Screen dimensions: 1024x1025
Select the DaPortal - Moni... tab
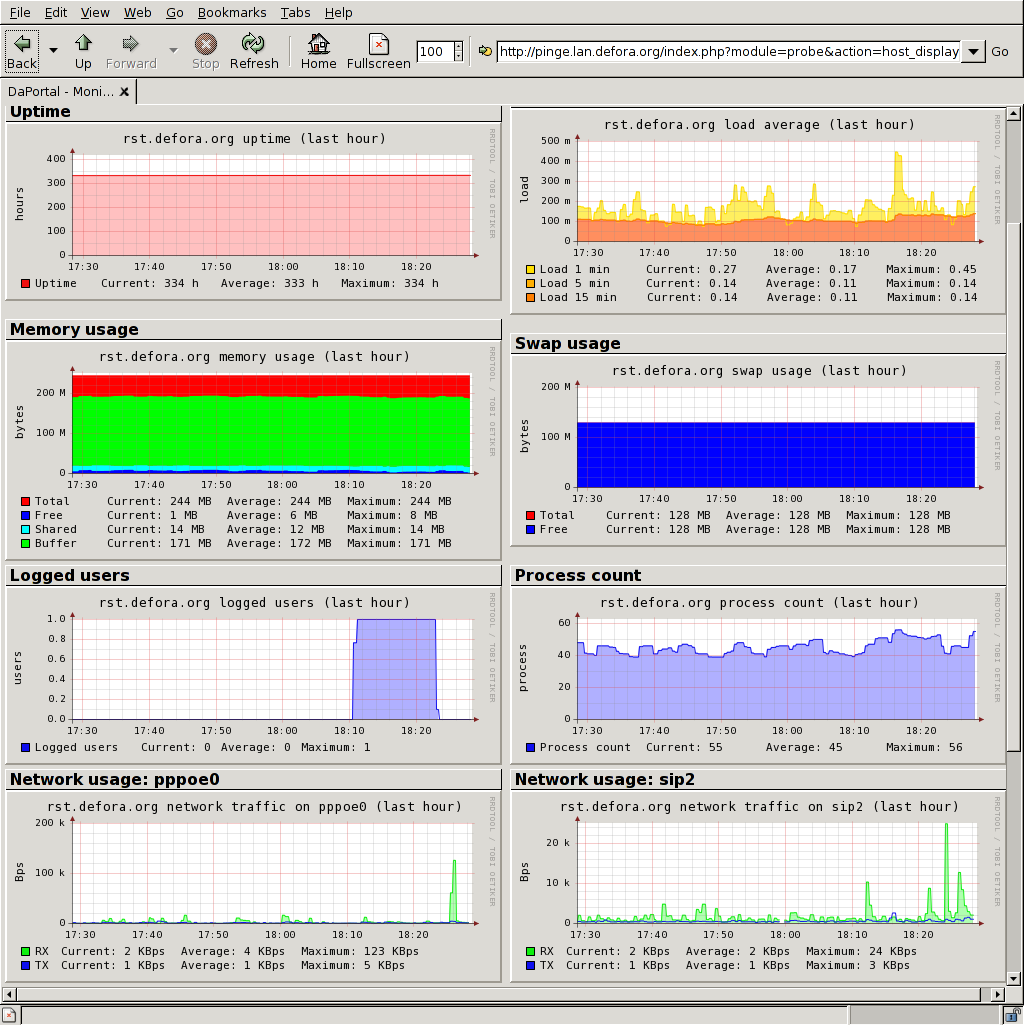coord(61,92)
